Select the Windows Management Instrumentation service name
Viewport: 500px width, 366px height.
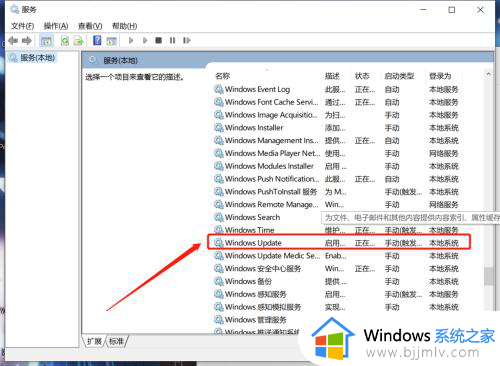(271, 141)
